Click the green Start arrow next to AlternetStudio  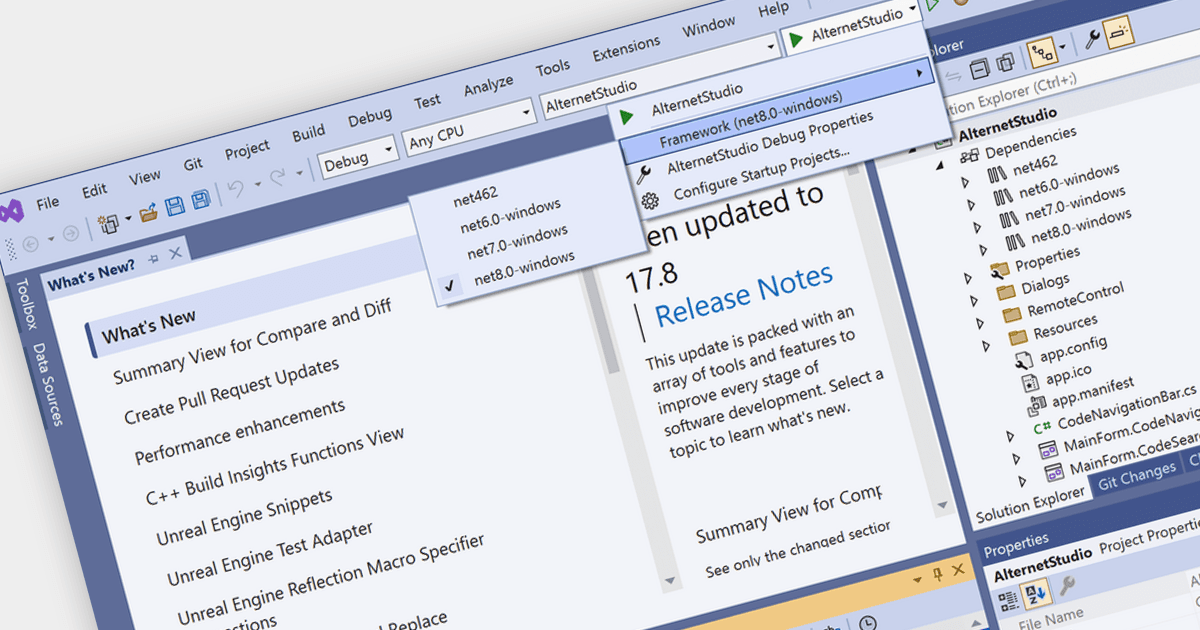click(796, 40)
